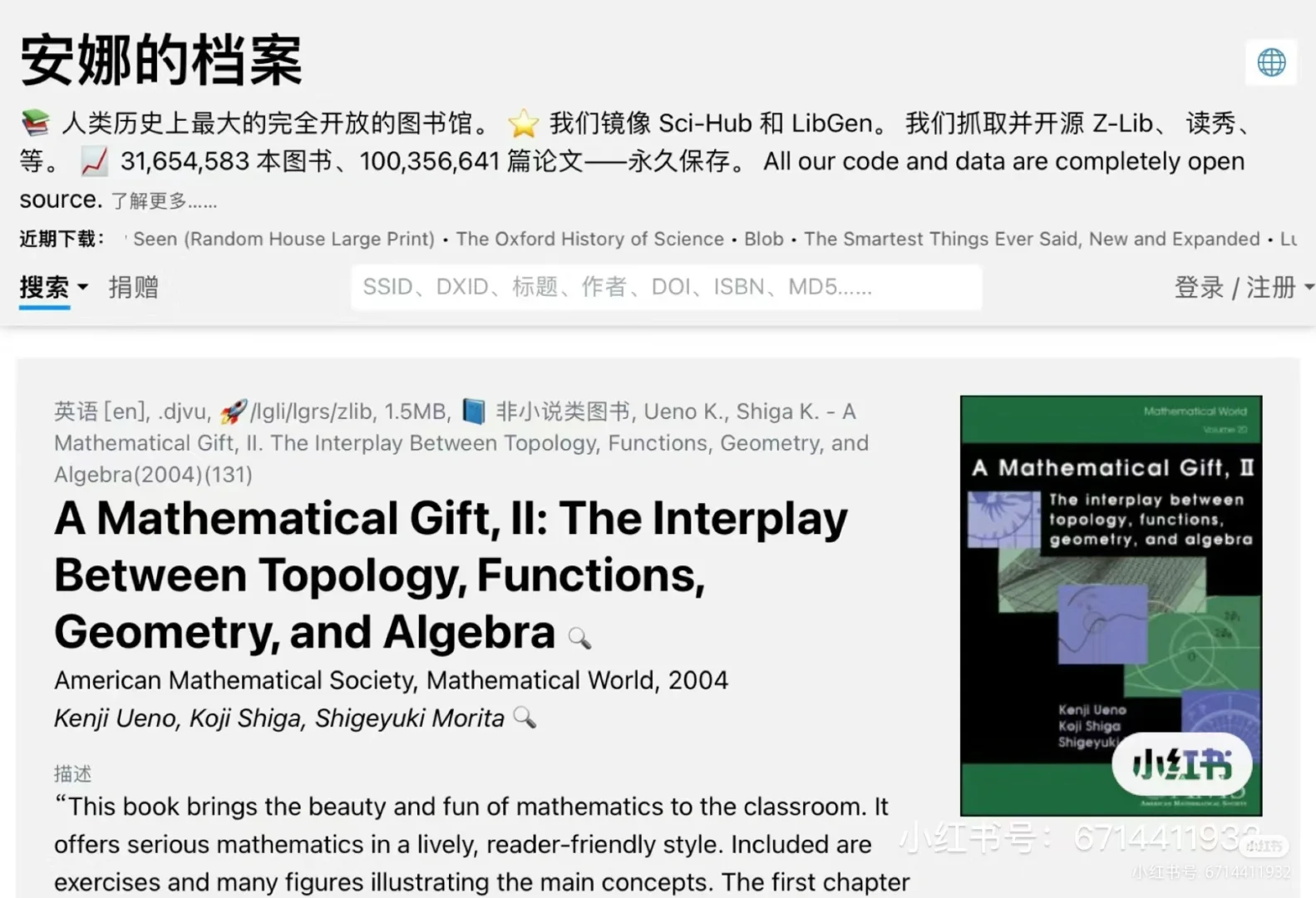Click the 描述 label
This screenshot has height=898, width=1316.
[73, 773]
